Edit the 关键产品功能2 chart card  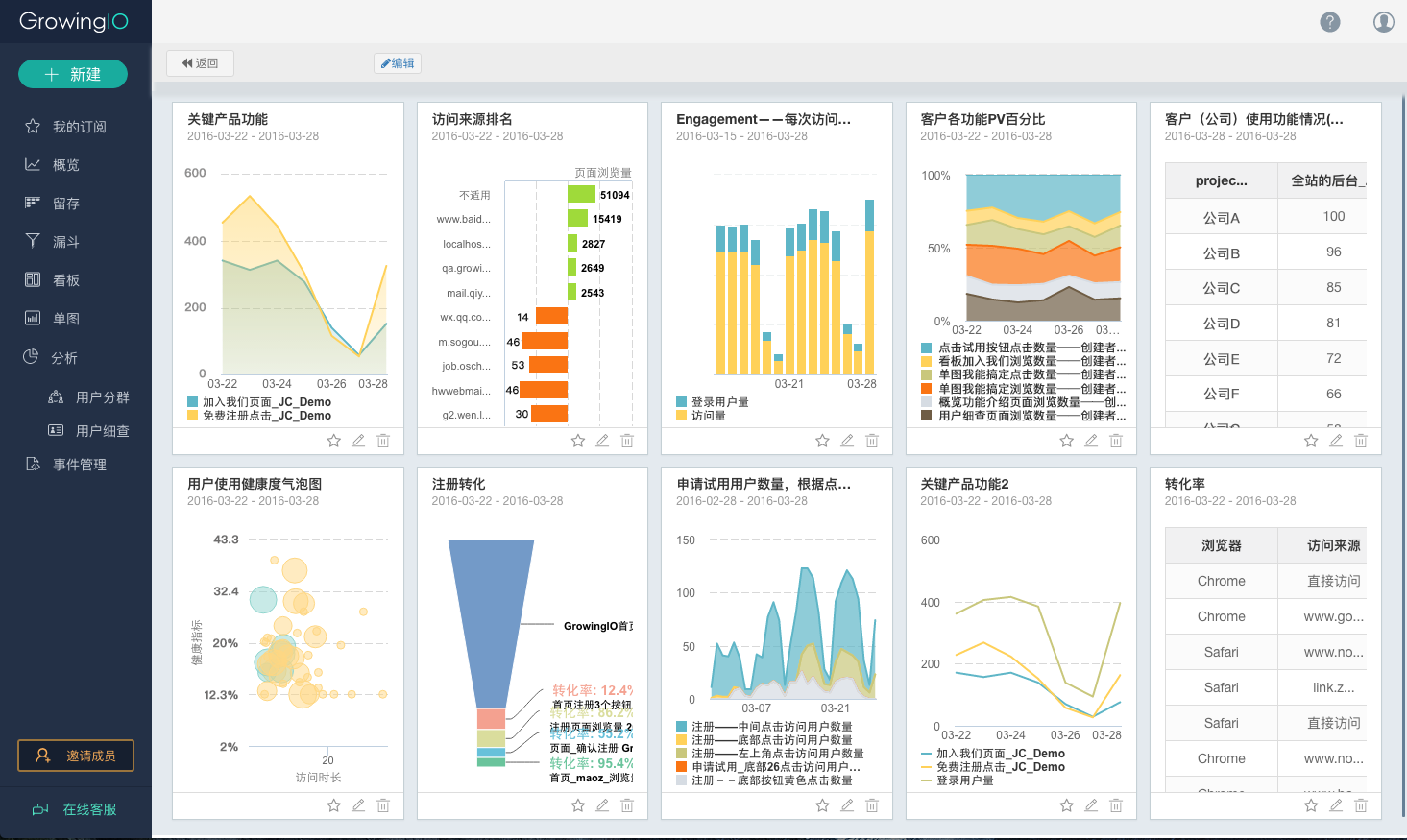(x=1091, y=805)
